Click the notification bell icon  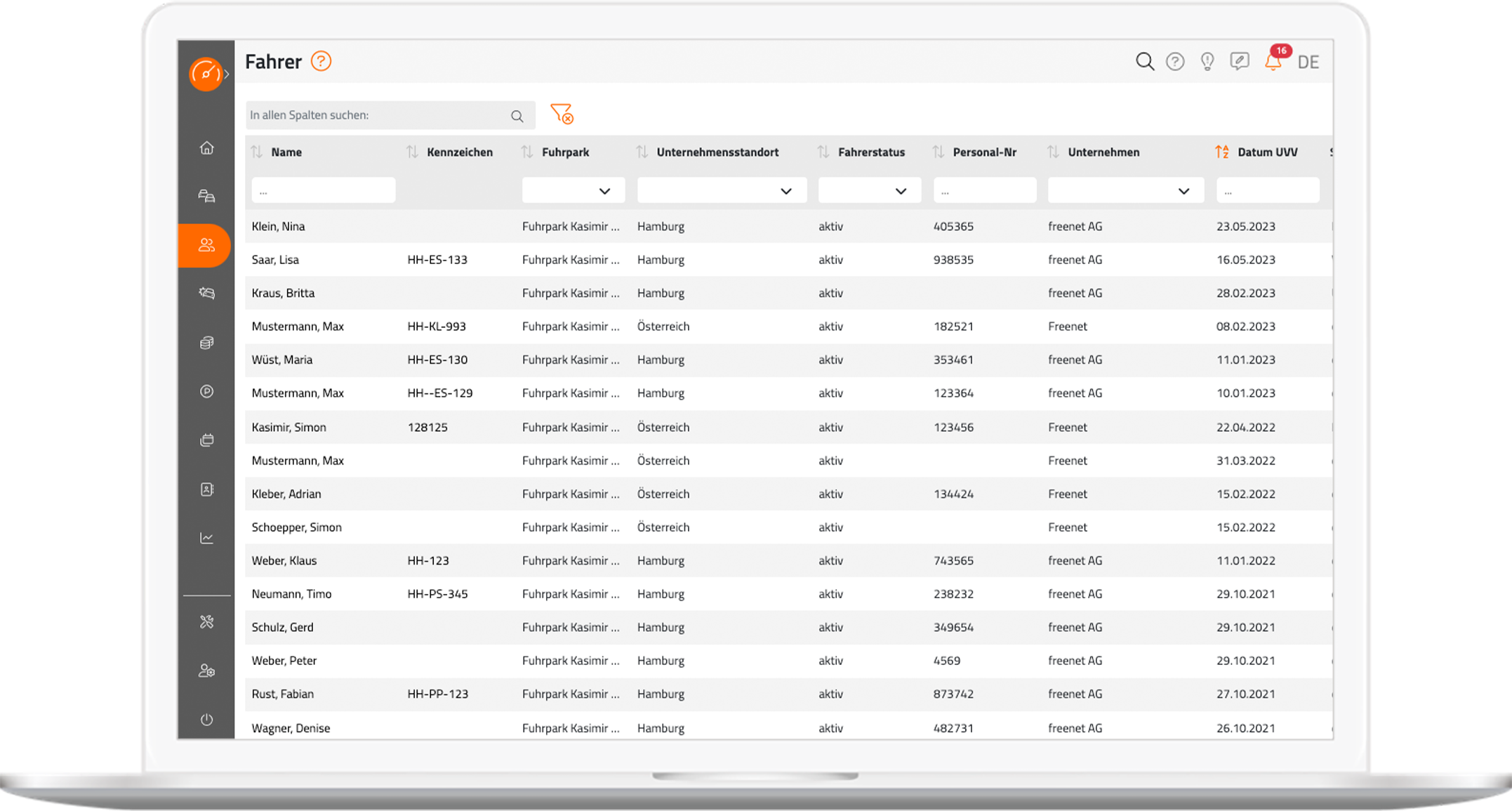[x=1273, y=62]
